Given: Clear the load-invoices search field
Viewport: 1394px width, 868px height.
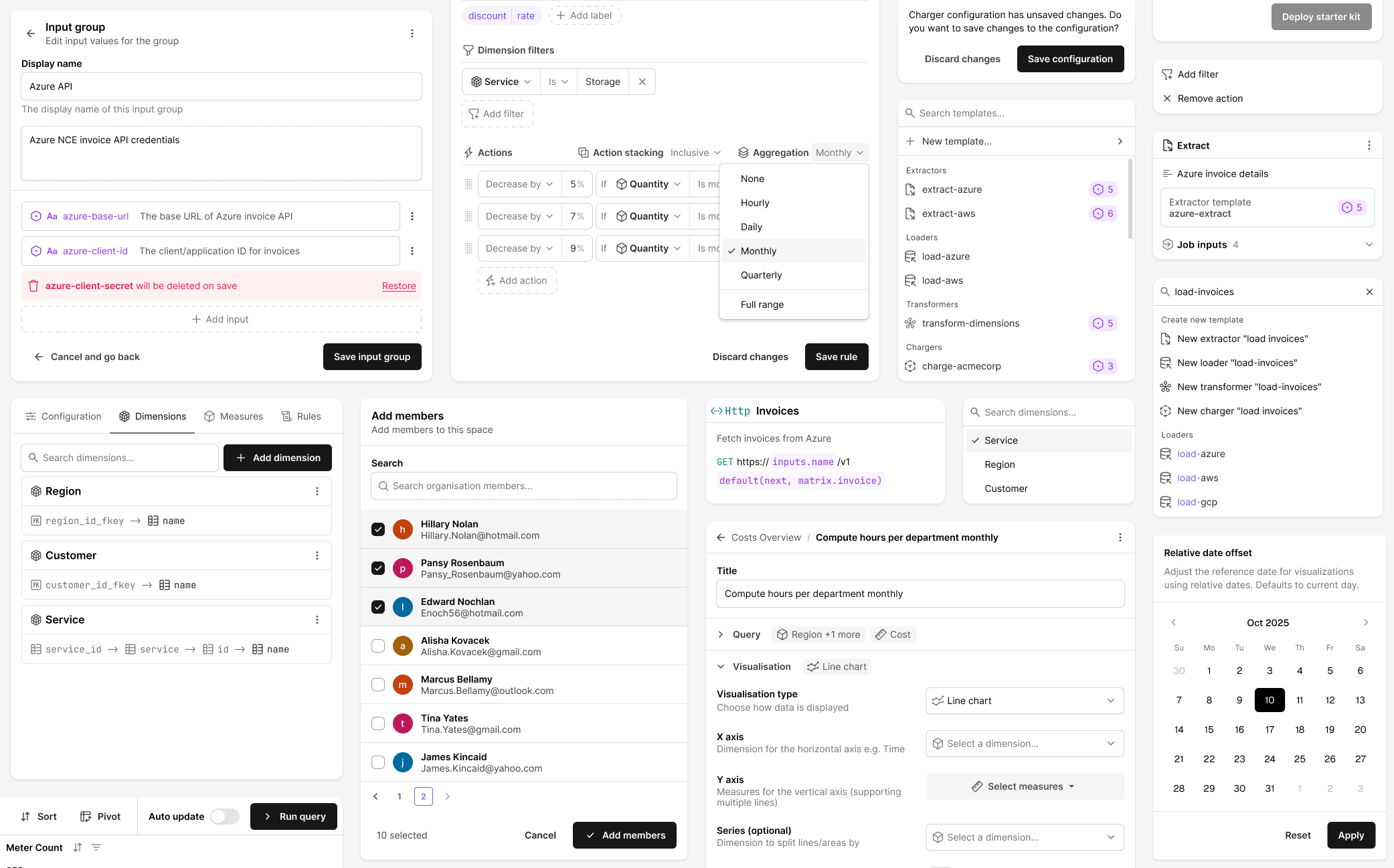Looking at the screenshot, I should 1369,292.
